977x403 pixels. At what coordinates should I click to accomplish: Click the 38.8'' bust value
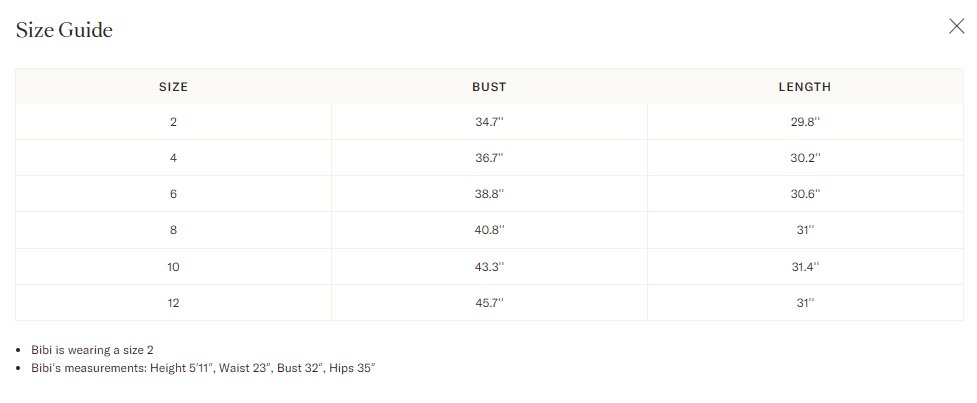(489, 194)
